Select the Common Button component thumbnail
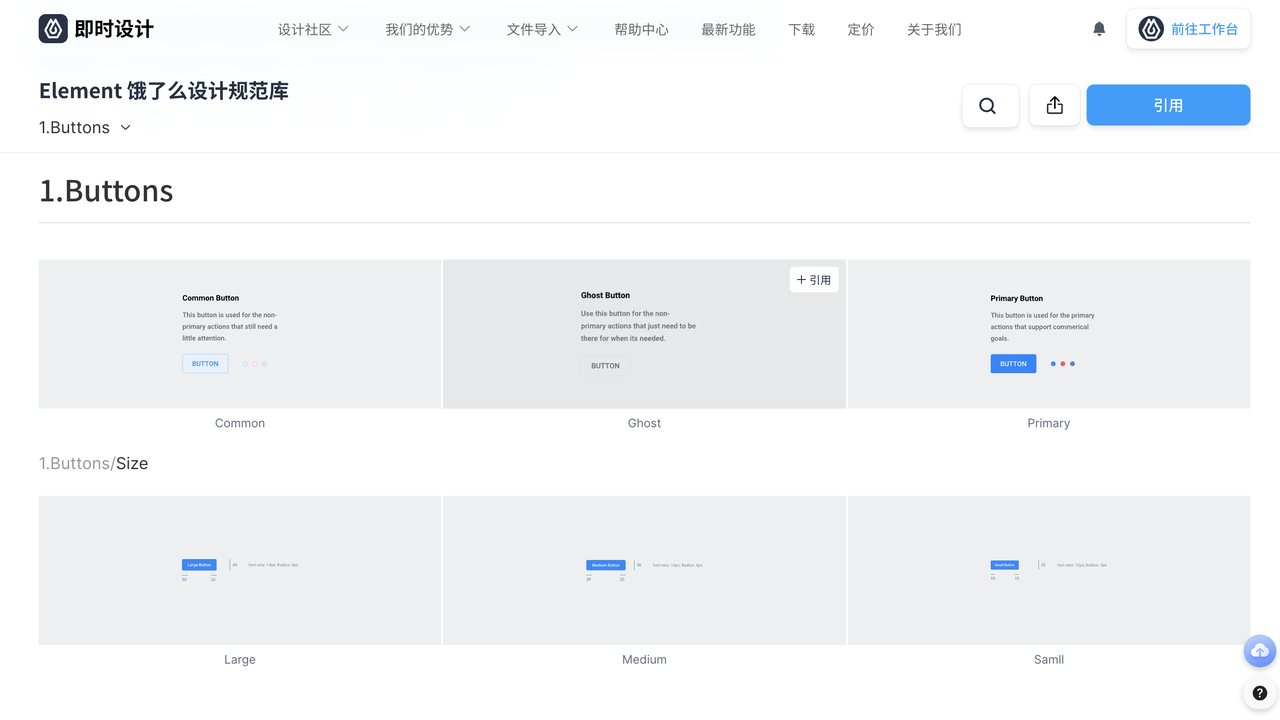Screen dimensions: 1280x720 click(240, 334)
